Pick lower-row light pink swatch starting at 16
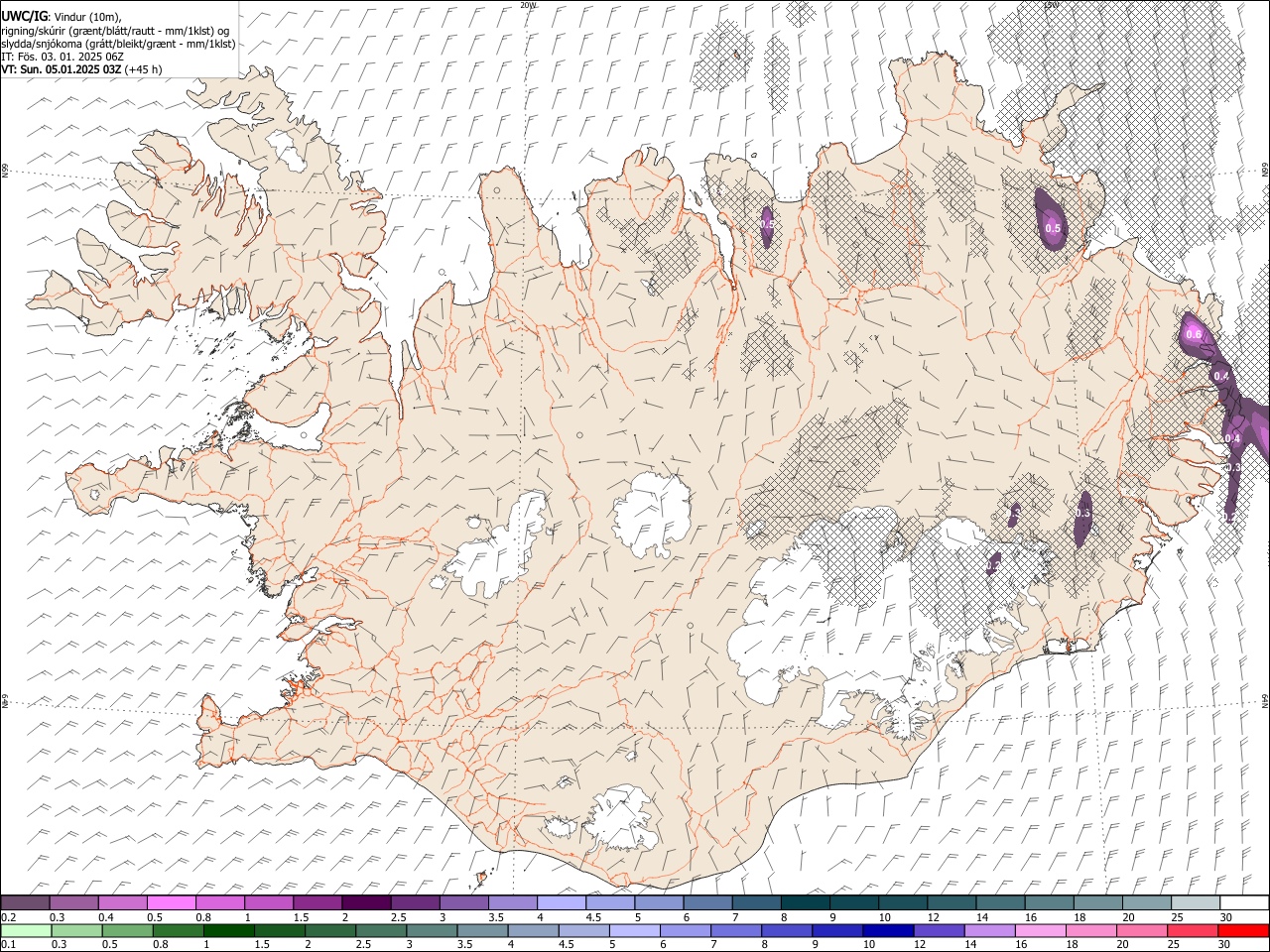The height and width of the screenshot is (952, 1270). [x=1041, y=930]
